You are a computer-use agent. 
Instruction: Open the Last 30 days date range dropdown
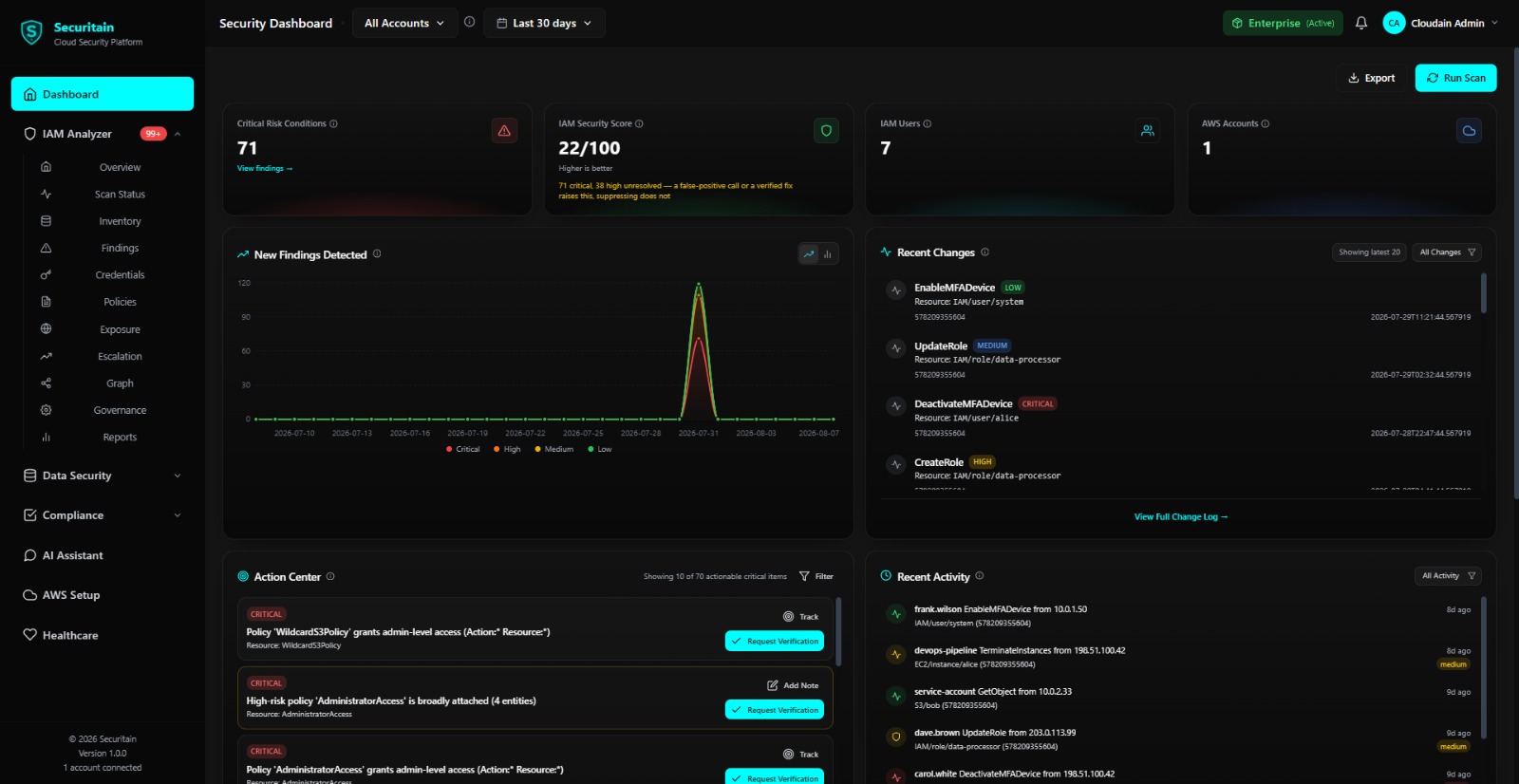(x=544, y=23)
